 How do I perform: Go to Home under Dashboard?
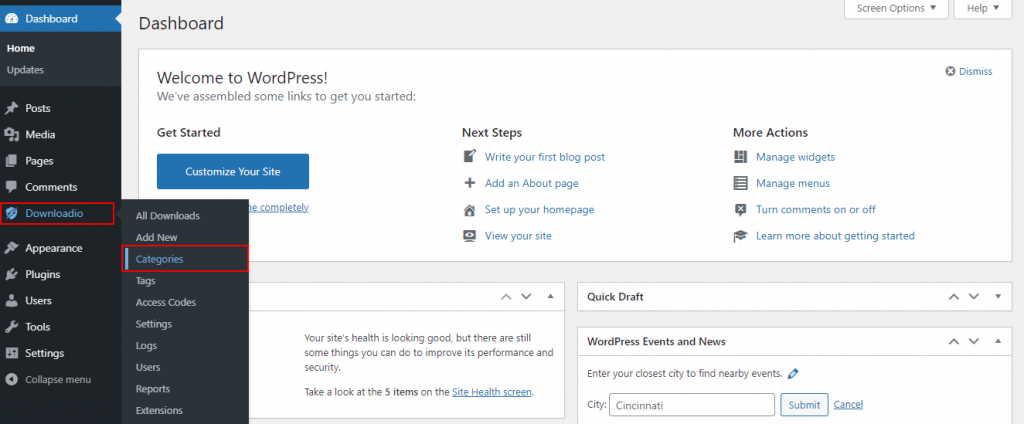21,48
